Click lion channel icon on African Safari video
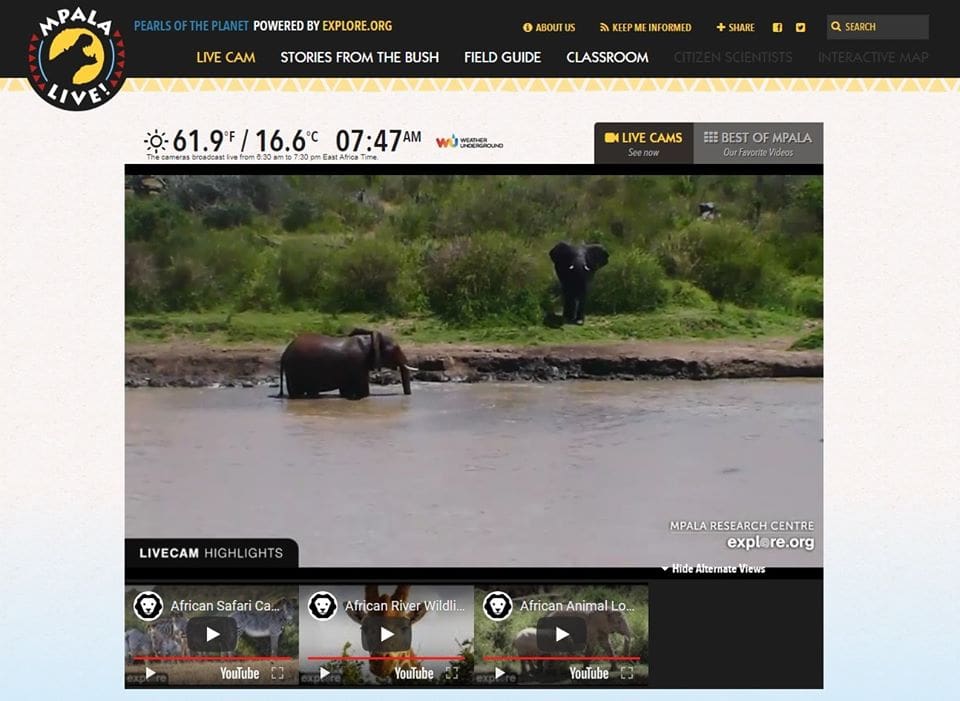Screen dimensions: 960x701 click(x=148, y=606)
